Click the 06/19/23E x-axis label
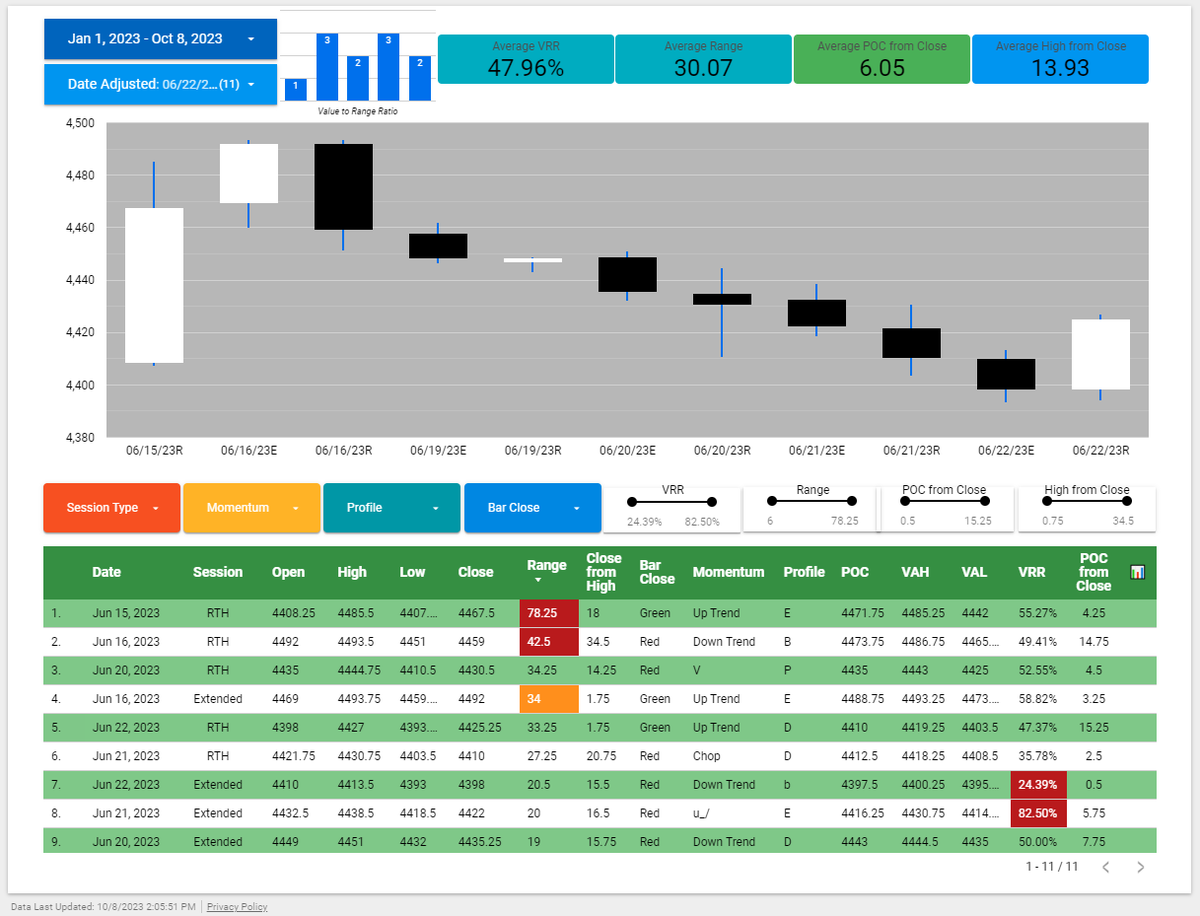 tap(439, 451)
